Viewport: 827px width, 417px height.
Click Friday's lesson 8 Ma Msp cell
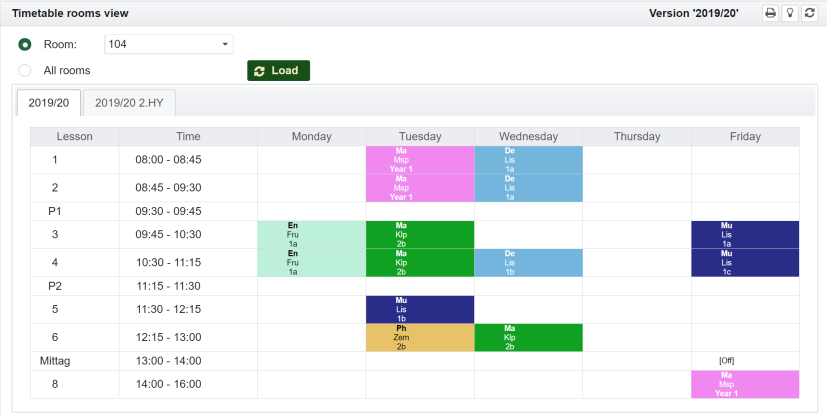745,384
